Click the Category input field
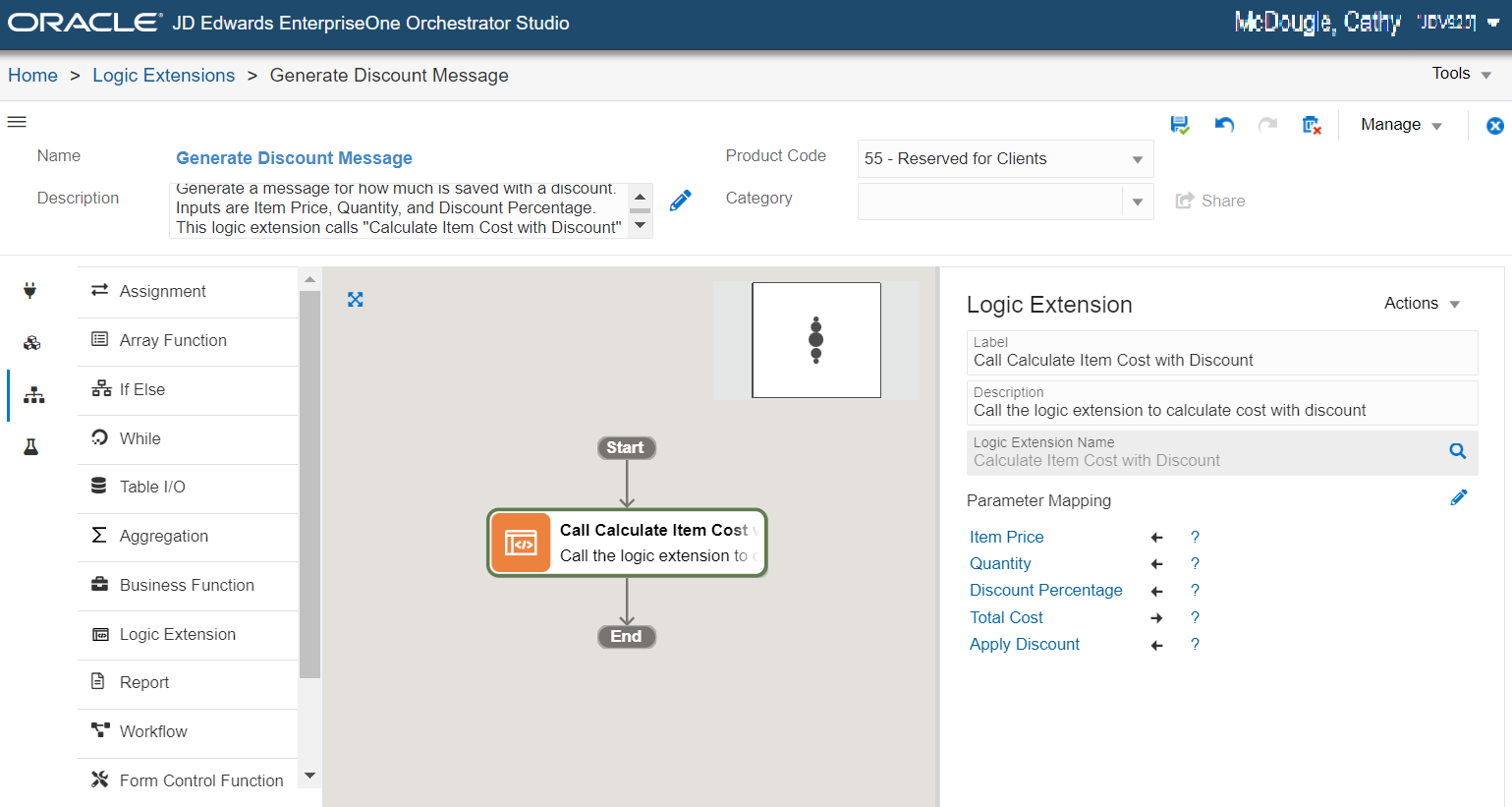This screenshot has height=807, width=1512. pyautogui.click(x=990, y=202)
